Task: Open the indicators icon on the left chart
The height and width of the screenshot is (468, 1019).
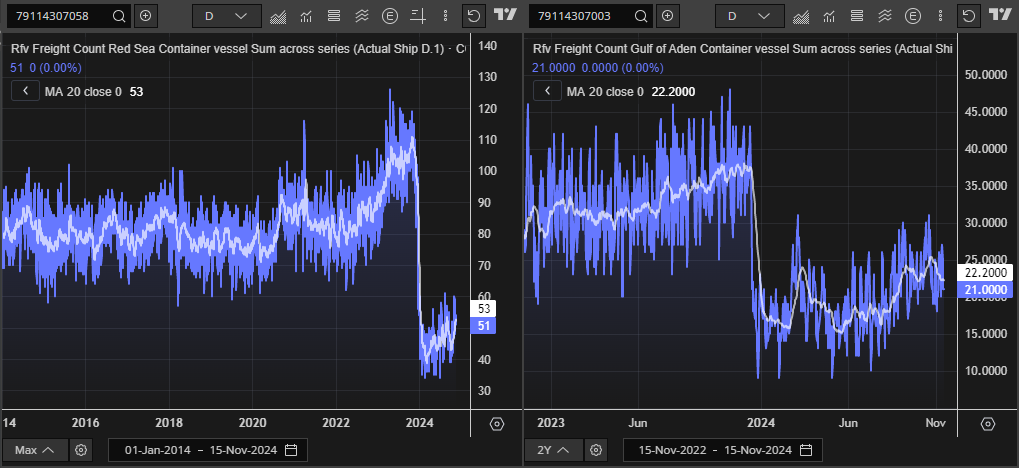Action: click(x=306, y=16)
